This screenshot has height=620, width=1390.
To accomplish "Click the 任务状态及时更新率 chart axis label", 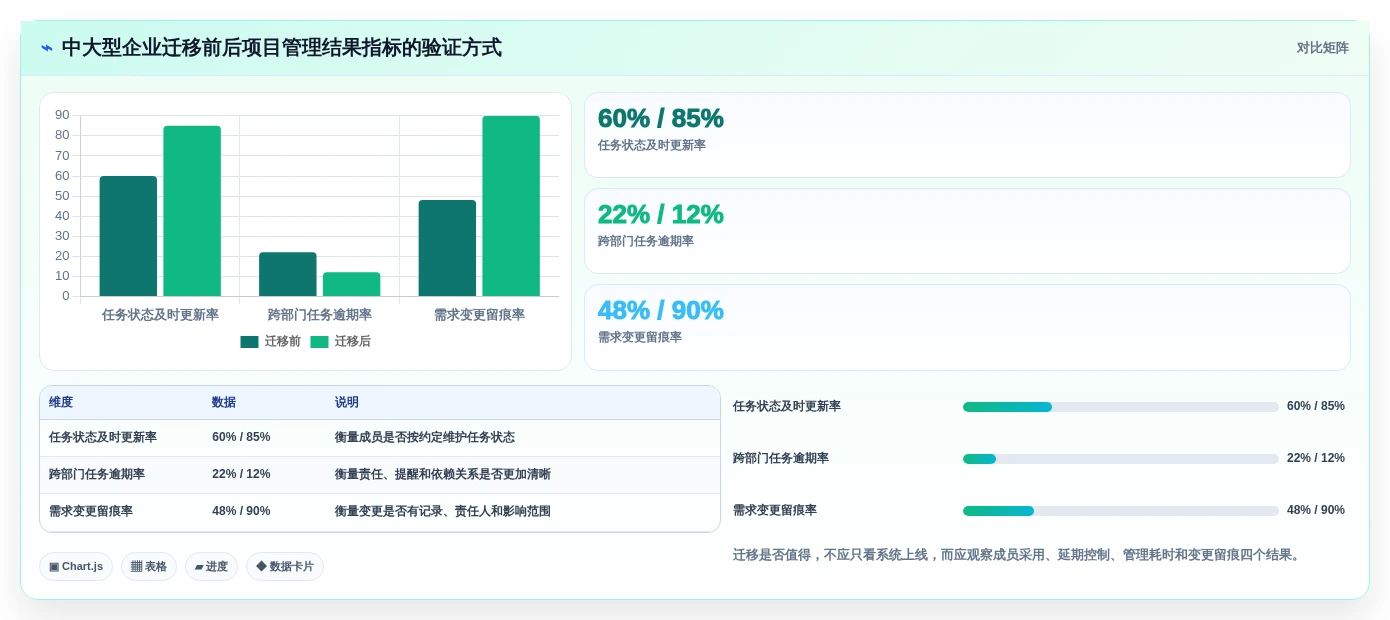I will tap(160, 315).
